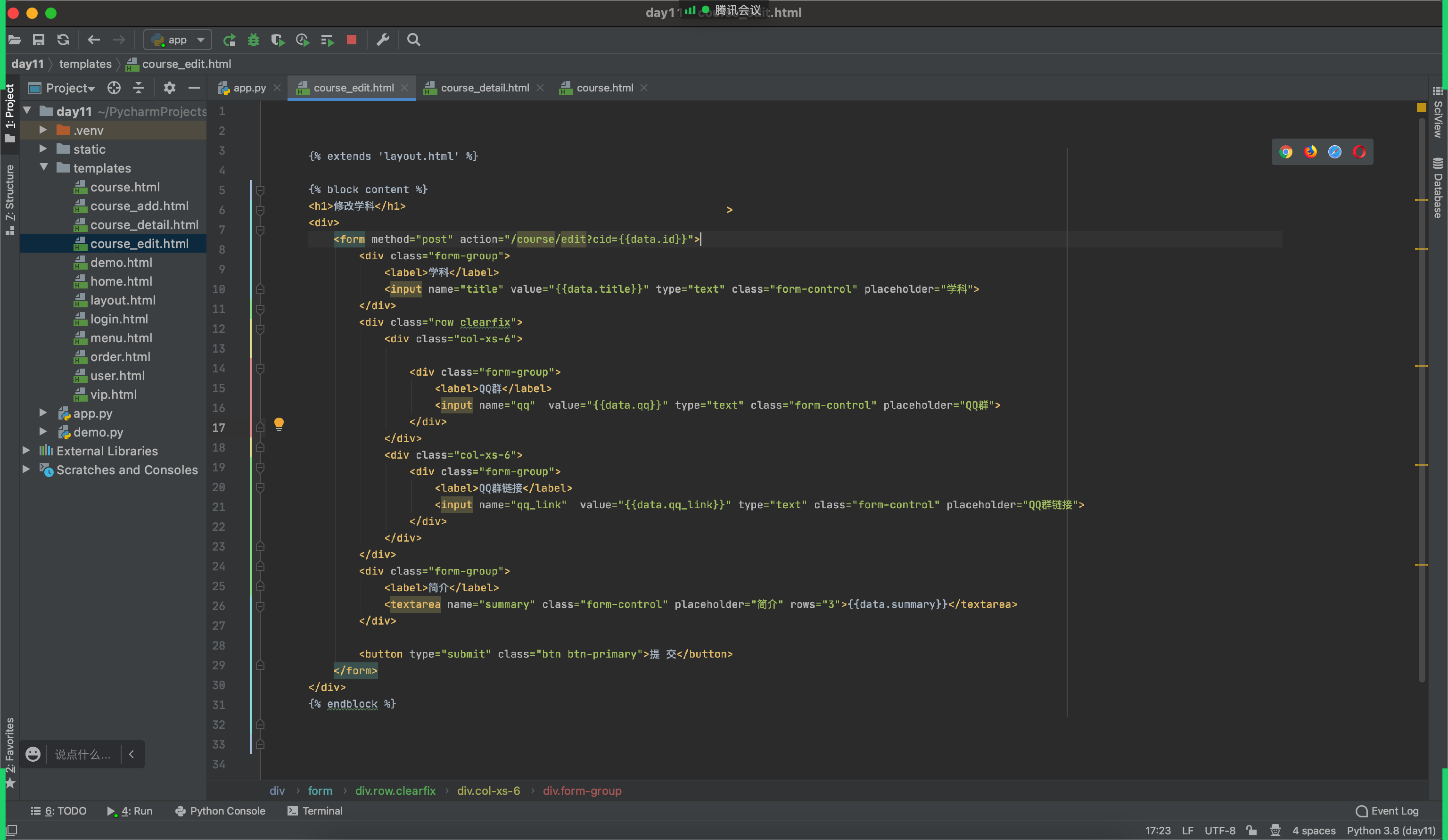
Task: Open preview in Opera browser icon
Action: 1359,152
